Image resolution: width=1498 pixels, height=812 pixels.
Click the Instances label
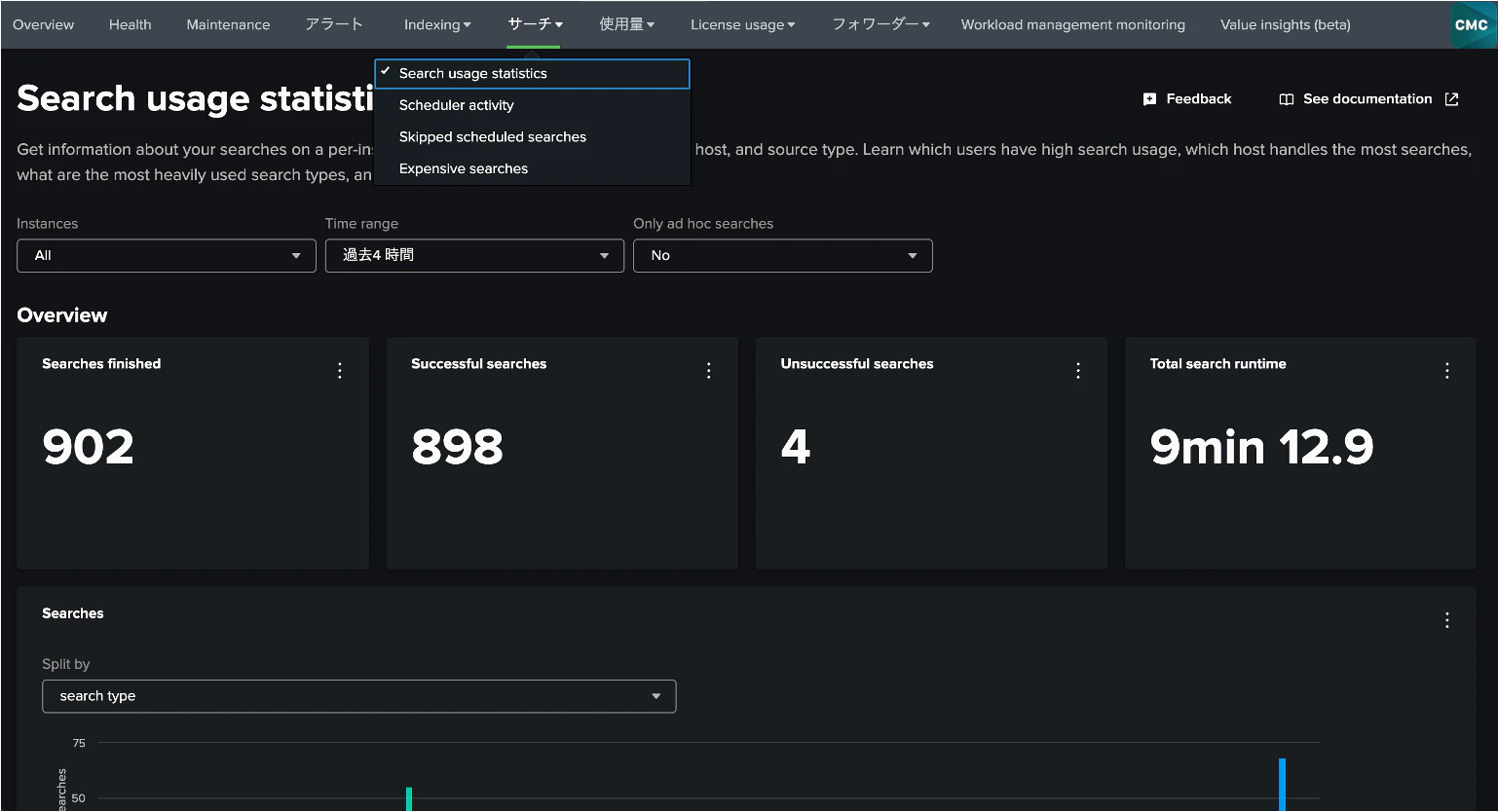coord(47,224)
